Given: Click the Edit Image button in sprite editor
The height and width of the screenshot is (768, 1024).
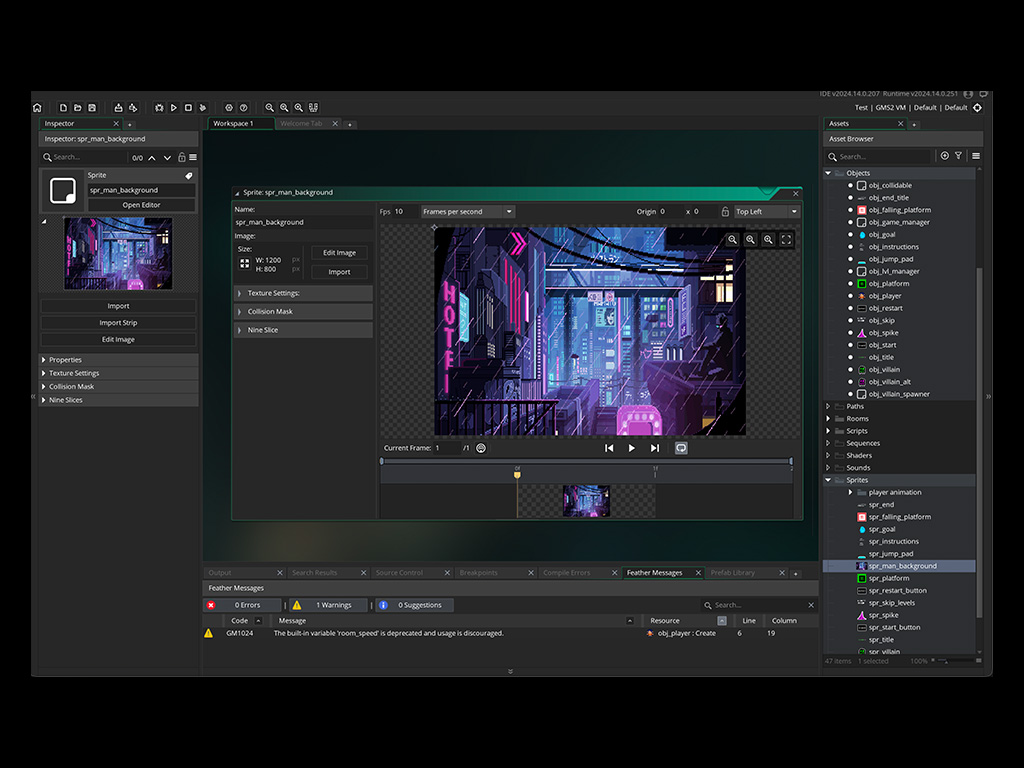Looking at the screenshot, I should click(x=339, y=253).
